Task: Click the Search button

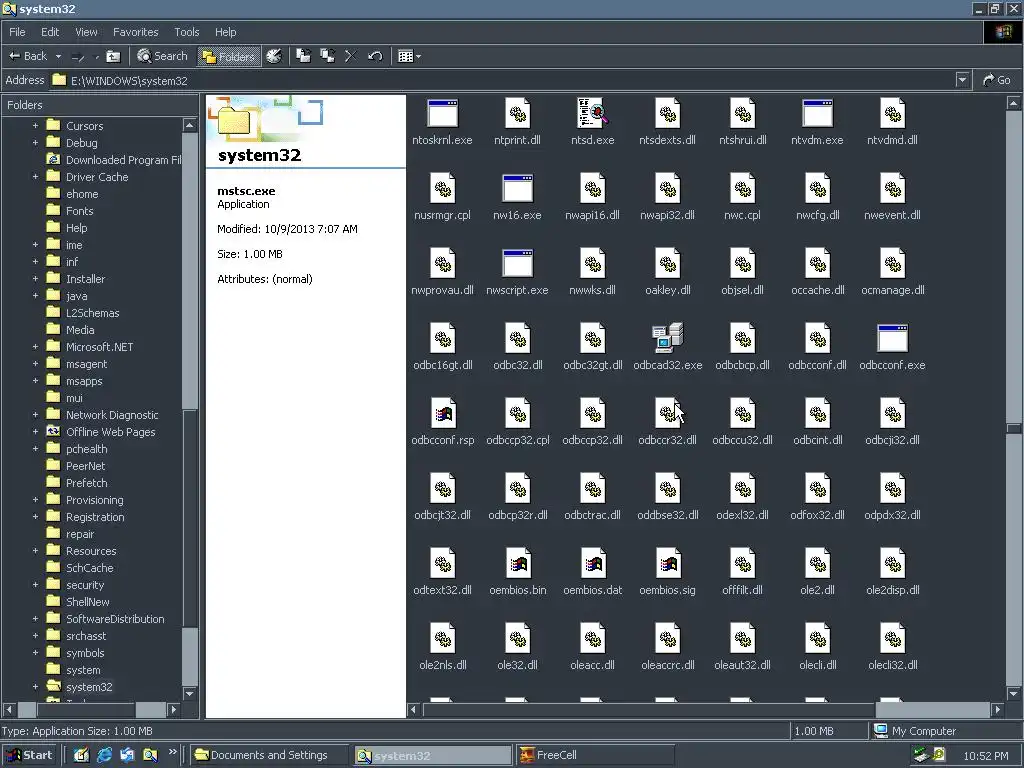Action: tap(162, 56)
